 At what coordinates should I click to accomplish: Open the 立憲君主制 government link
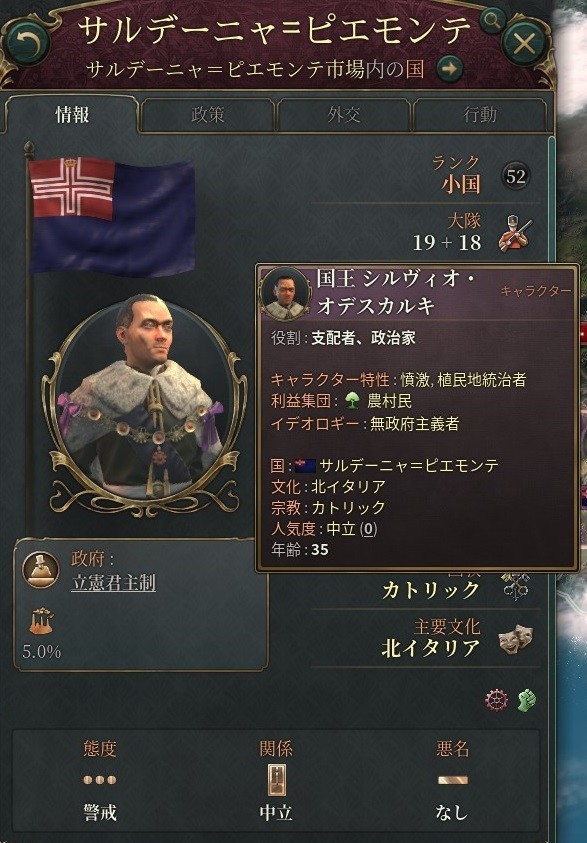tap(113, 583)
